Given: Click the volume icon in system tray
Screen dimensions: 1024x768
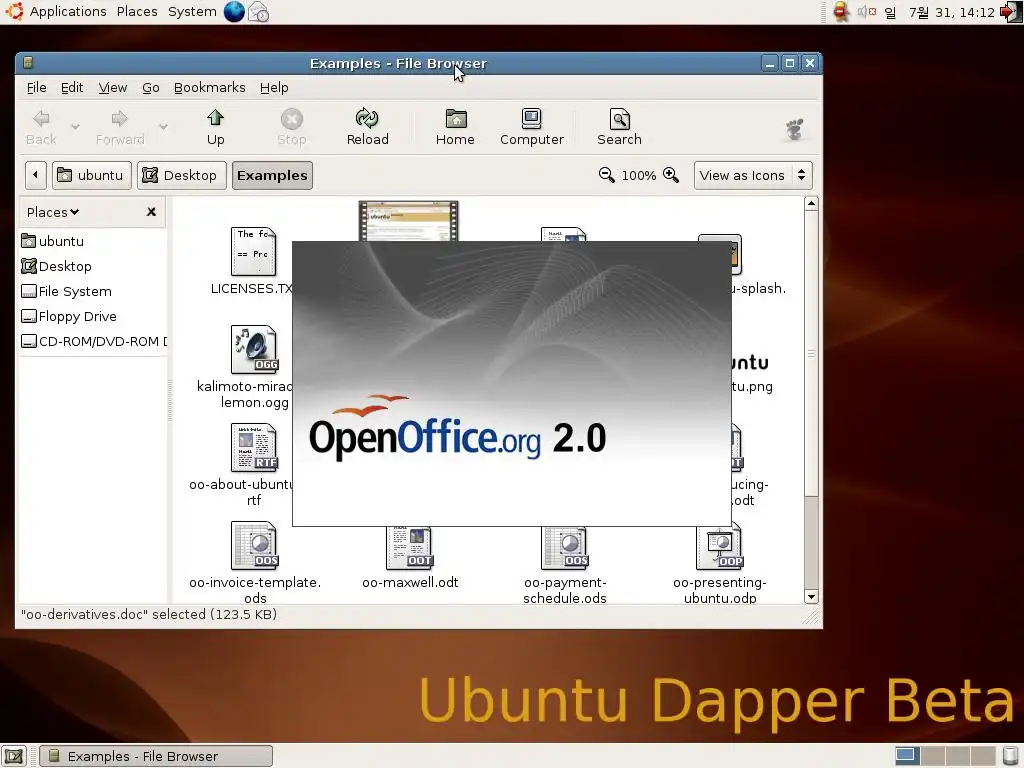Looking at the screenshot, I should click(867, 12).
